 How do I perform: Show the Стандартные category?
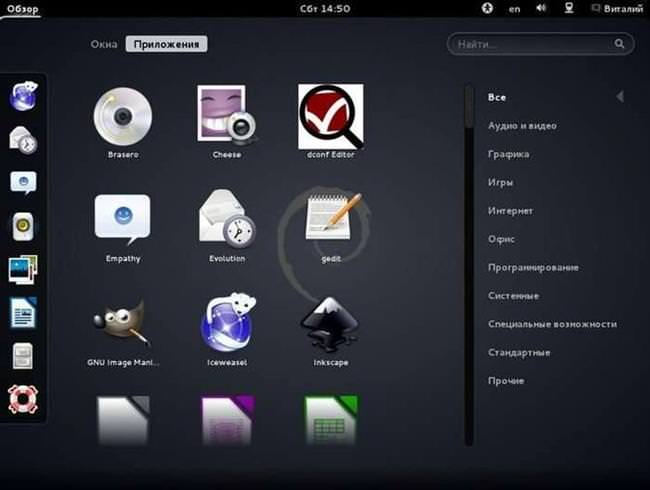coord(519,352)
